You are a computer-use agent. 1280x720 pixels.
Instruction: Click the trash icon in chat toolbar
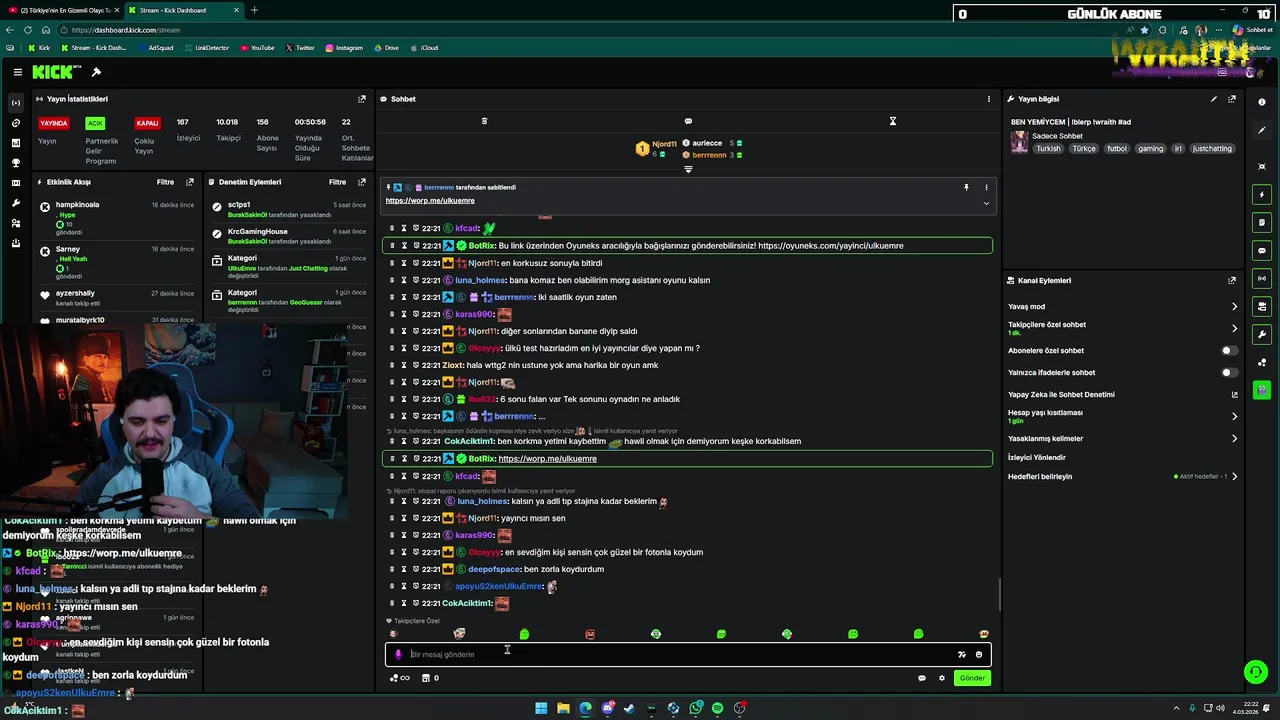tap(484, 121)
